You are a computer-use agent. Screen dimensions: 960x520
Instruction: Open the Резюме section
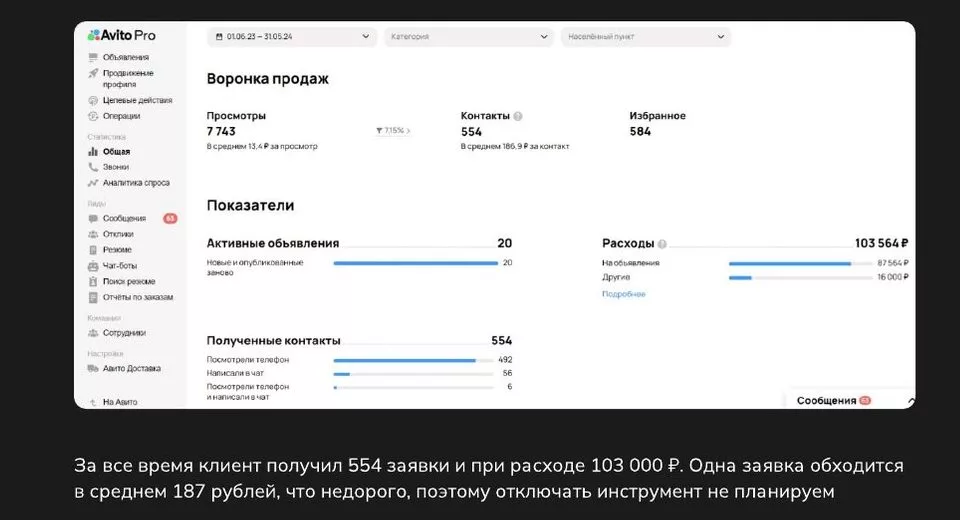pos(117,250)
